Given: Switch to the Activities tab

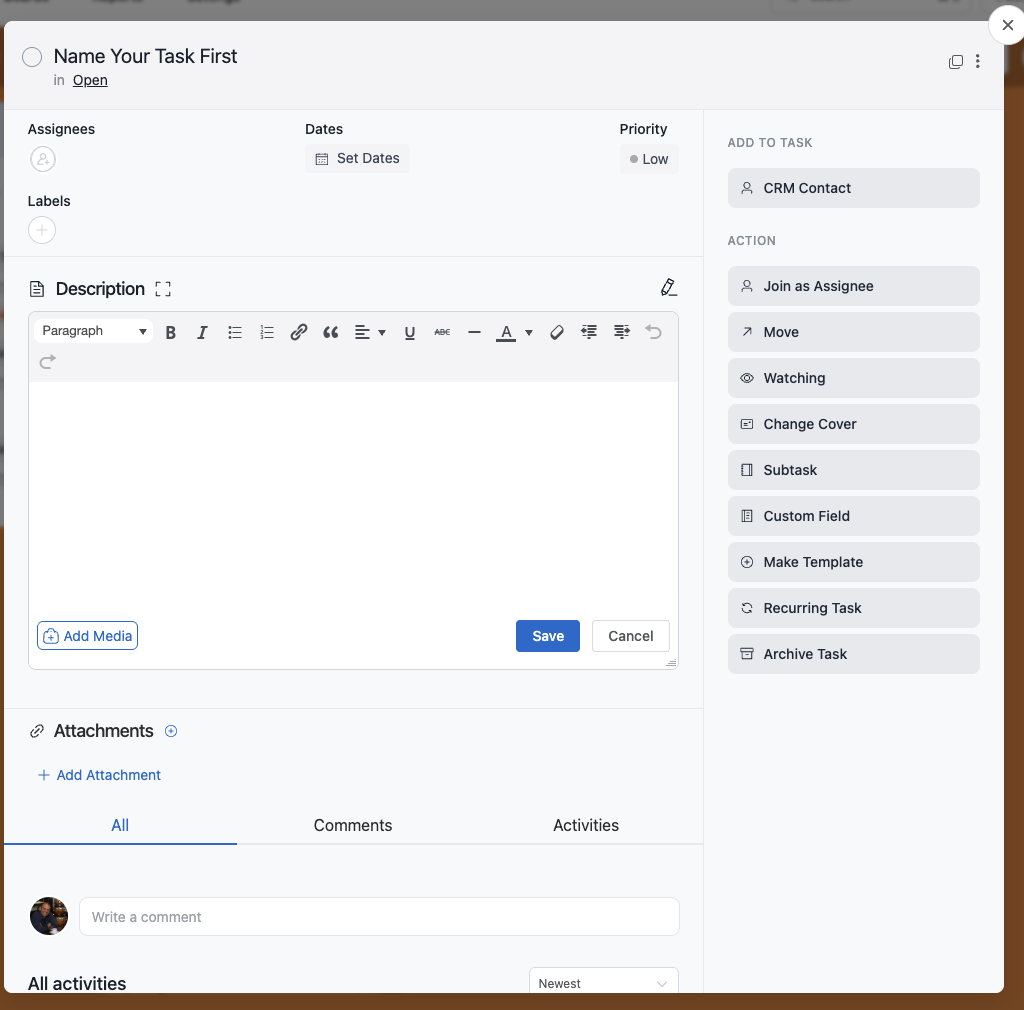Looking at the screenshot, I should click(586, 825).
